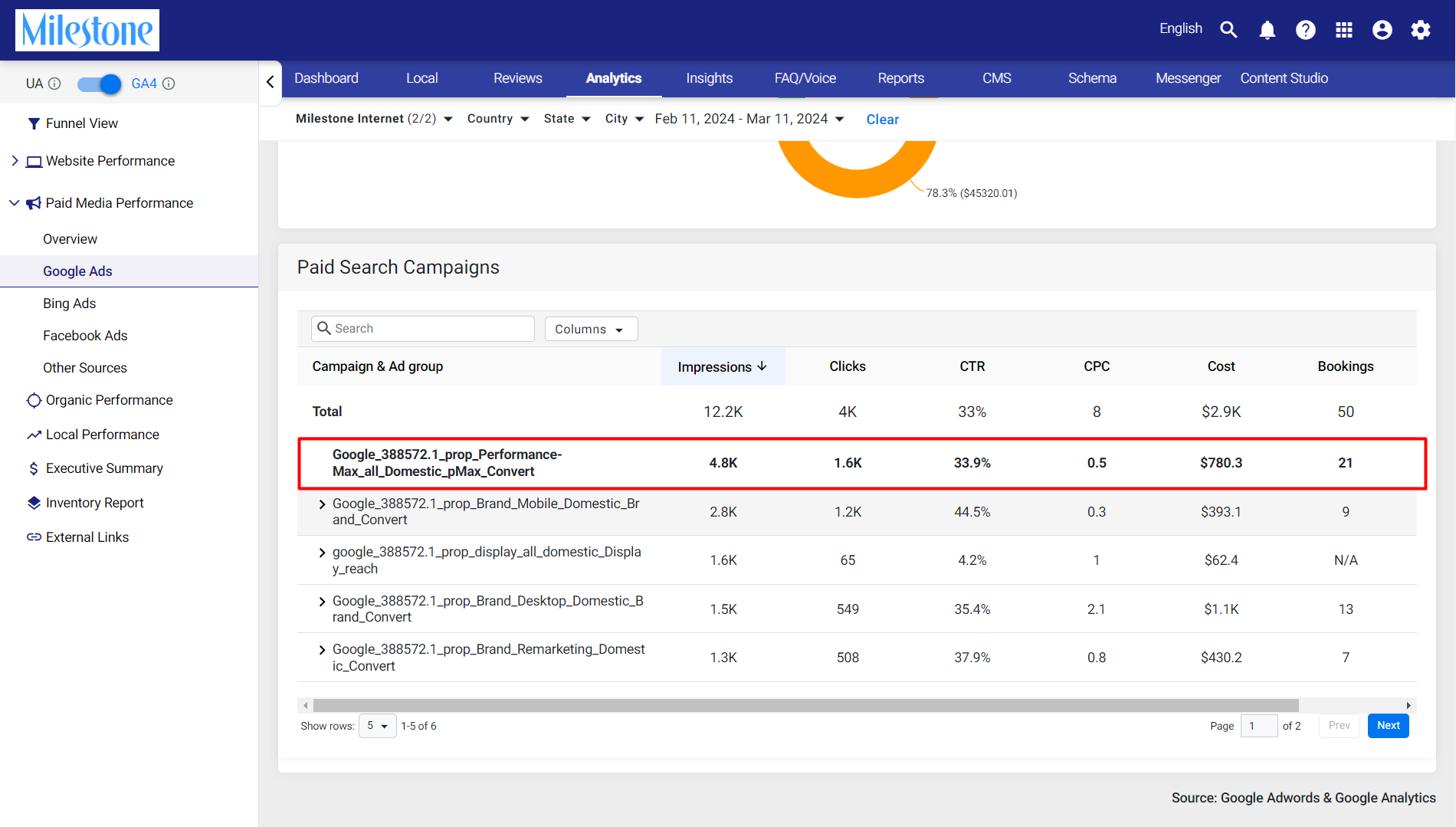Open Bing Ads in sidebar

tap(70, 304)
